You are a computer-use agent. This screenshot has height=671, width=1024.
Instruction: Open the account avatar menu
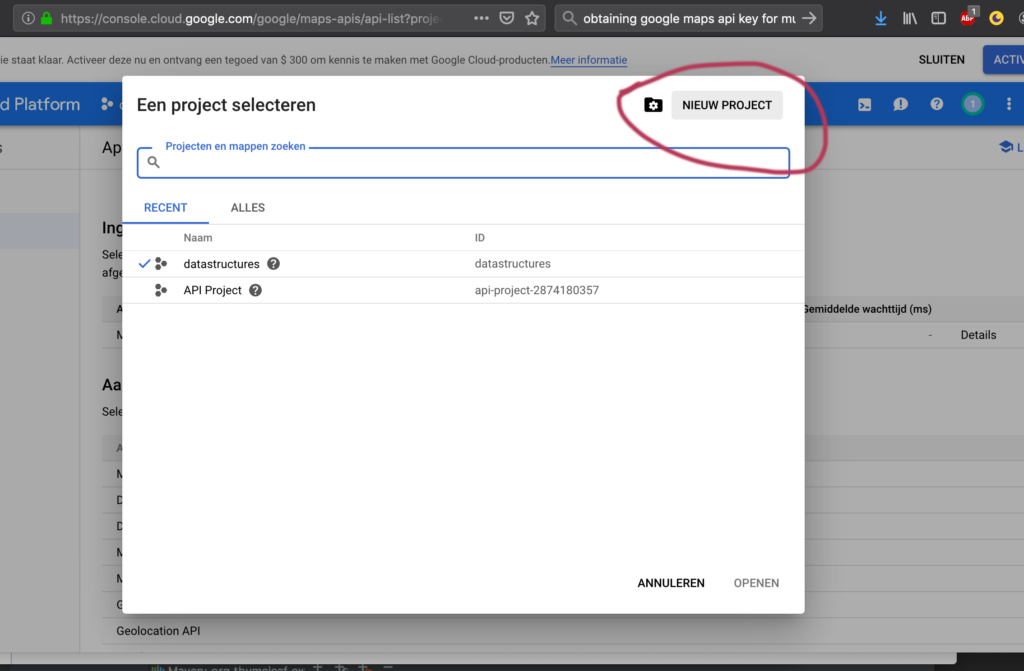(x=972, y=104)
